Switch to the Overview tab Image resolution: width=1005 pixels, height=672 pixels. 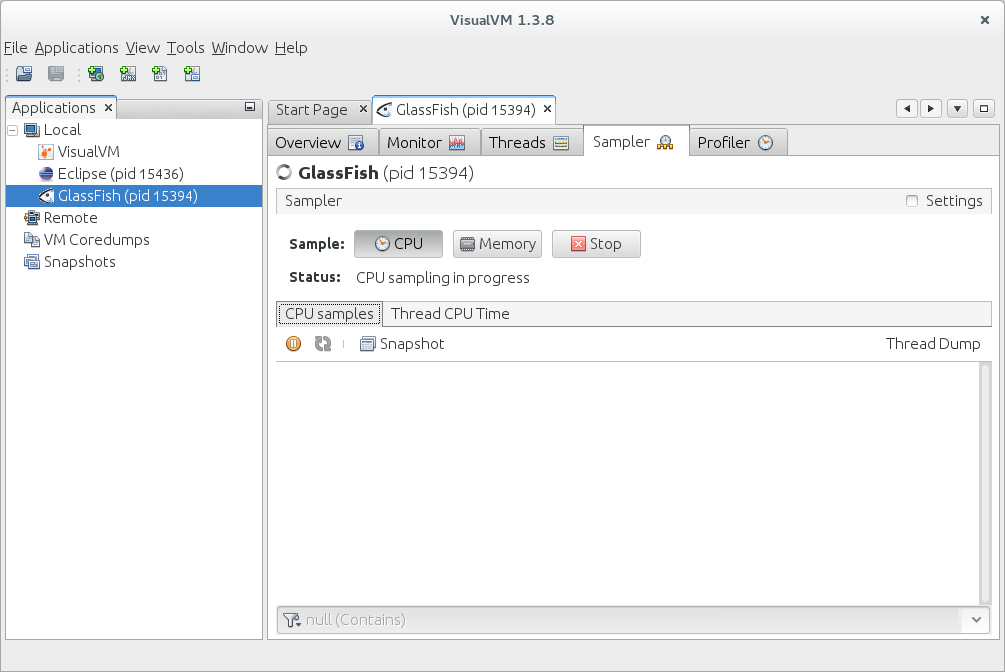pos(322,142)
